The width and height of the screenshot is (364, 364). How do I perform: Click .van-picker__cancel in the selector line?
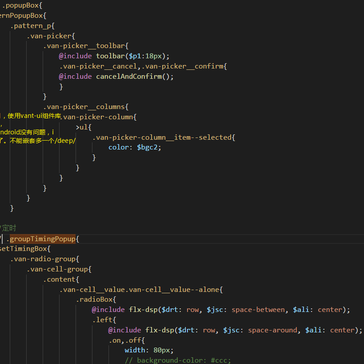point(98,66)
